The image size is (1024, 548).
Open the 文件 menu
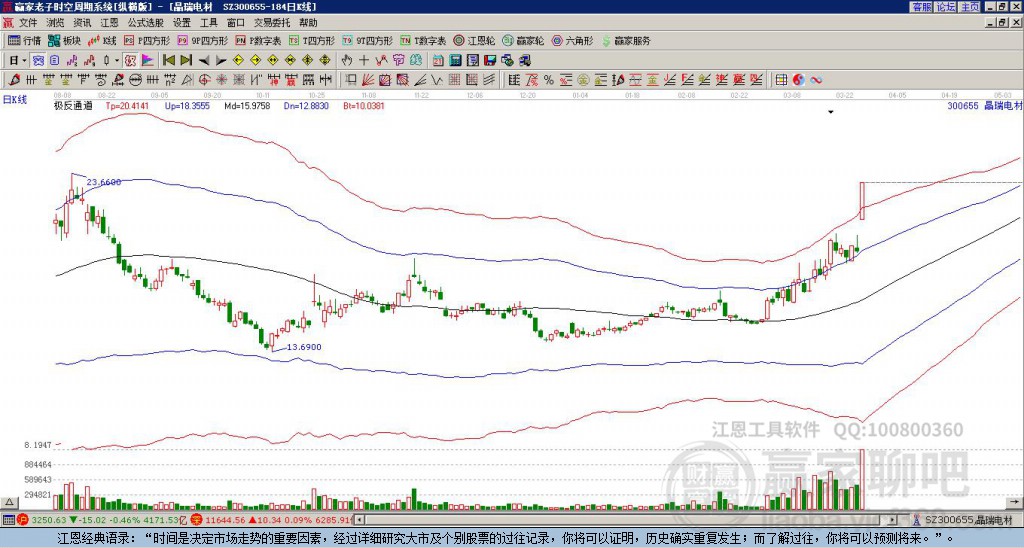click(28, 23)
